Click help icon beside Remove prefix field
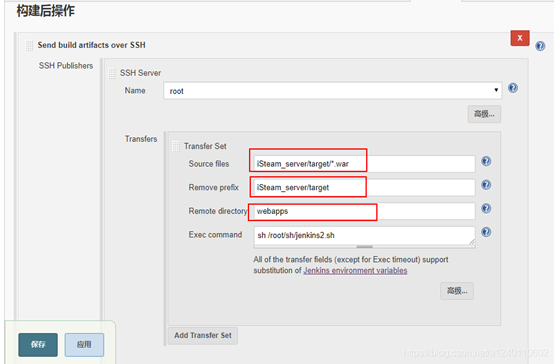The height and width of the screenshot is (364, 554). 486,185
